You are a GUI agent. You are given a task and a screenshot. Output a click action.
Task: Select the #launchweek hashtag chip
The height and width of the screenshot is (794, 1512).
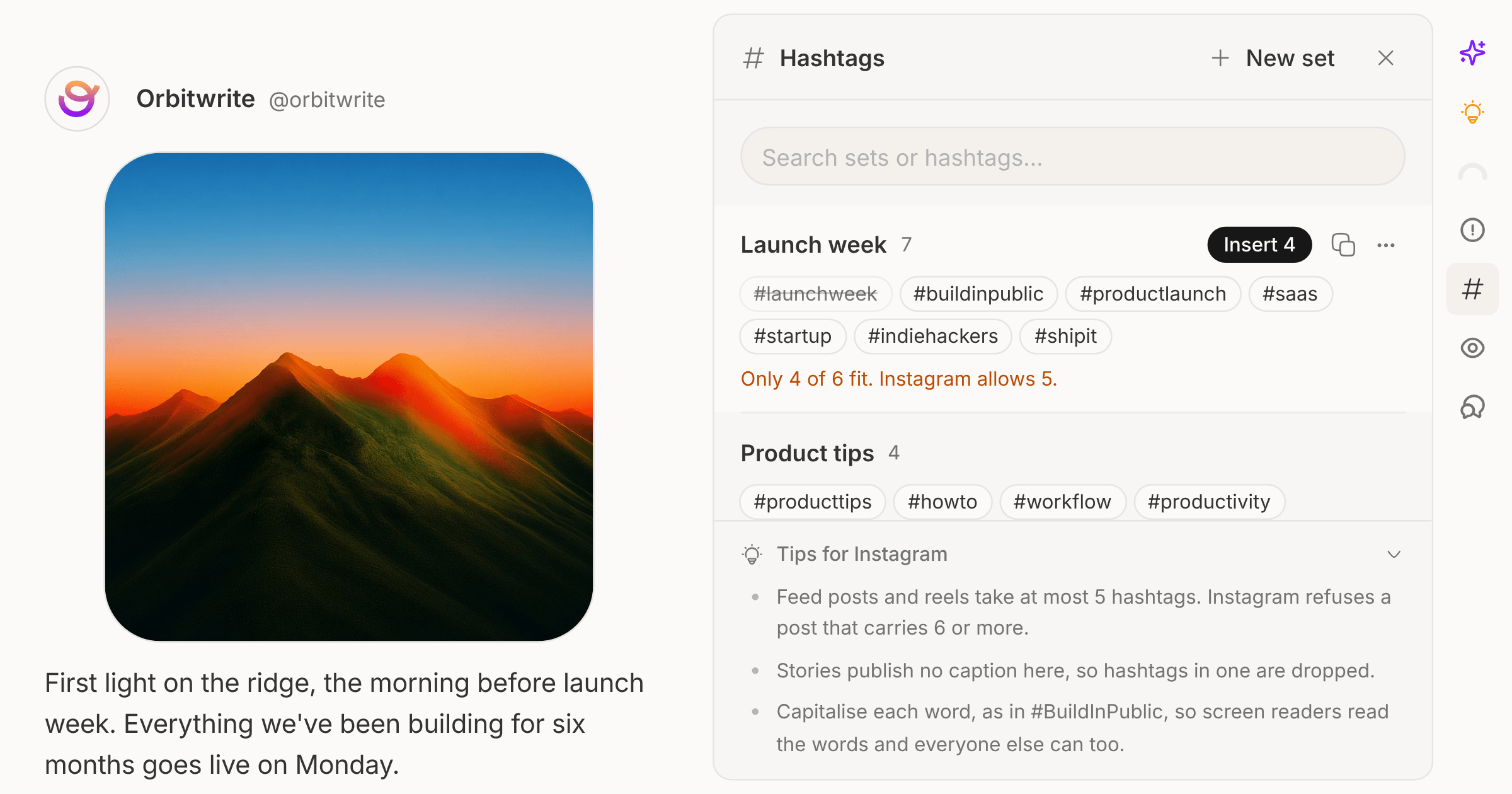816,294
